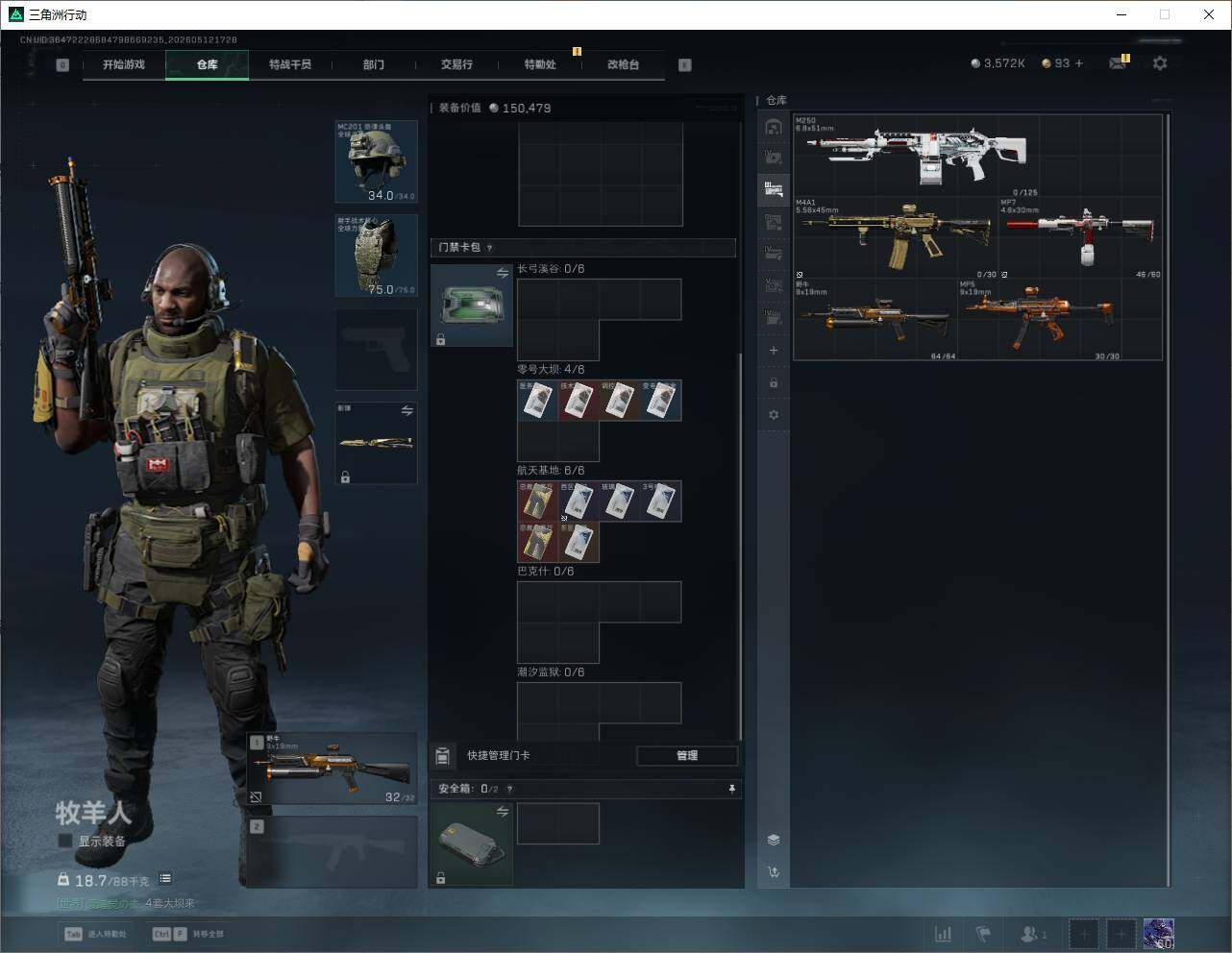Open the 部门 tab

point(374,64)
